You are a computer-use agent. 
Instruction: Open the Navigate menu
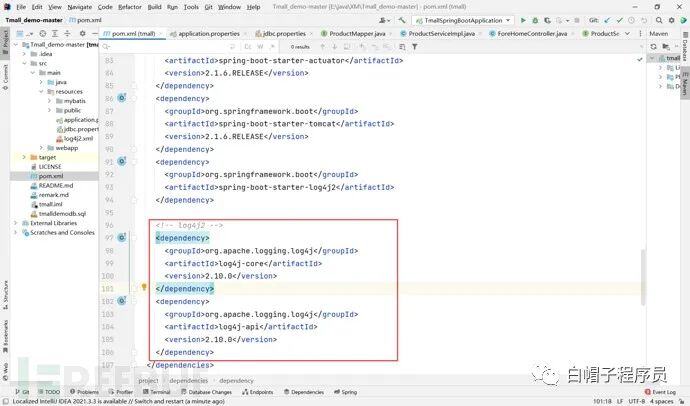[x=80, y=7]
